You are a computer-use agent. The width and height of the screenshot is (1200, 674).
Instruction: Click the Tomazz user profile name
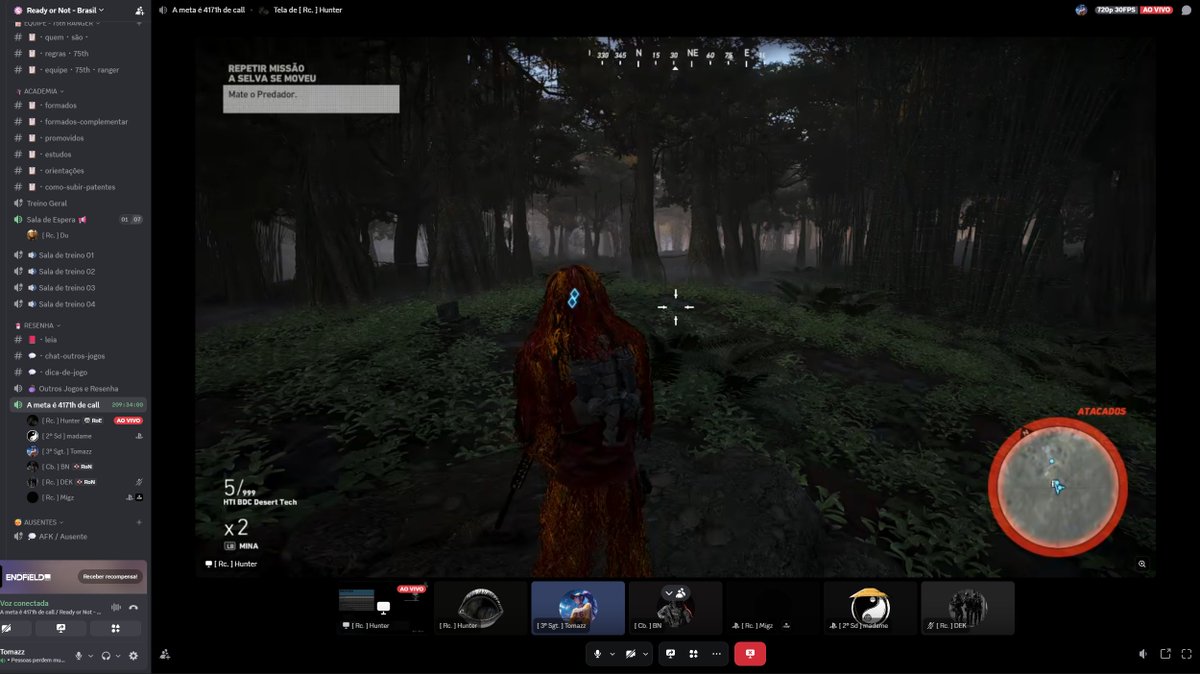12,651
